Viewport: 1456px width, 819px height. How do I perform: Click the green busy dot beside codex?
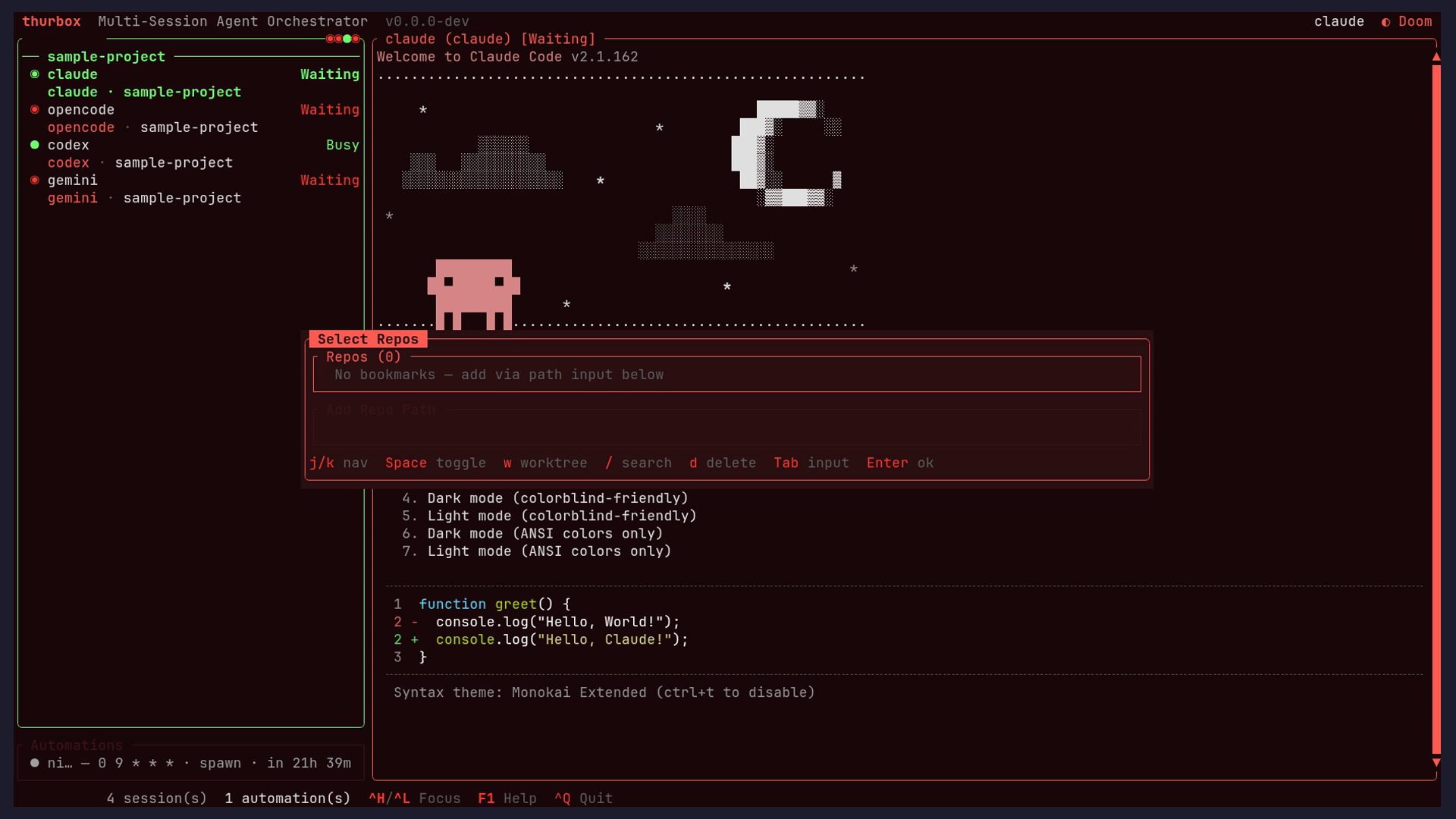click(34, 145)
